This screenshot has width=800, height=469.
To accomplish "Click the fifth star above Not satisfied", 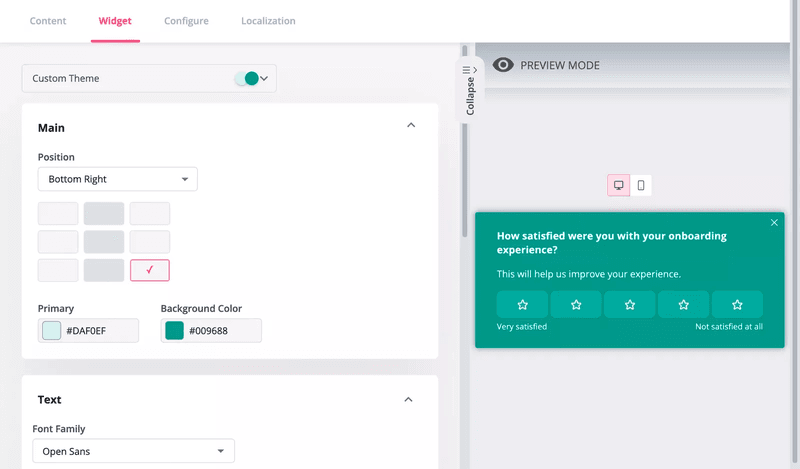I will tap(737, 305).
